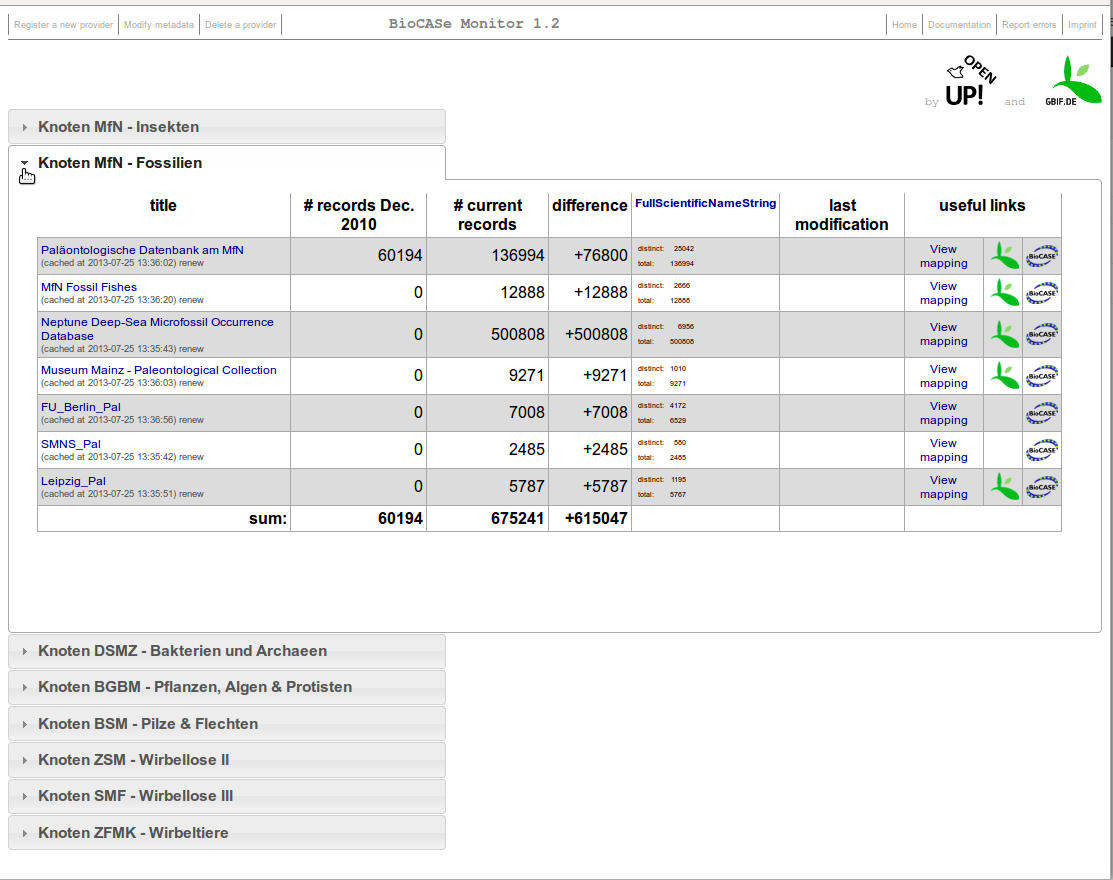Screen dimensions: 1113x880
Task: Renew cache for Neptune Deep-Sea database
Action: (191, 349)
